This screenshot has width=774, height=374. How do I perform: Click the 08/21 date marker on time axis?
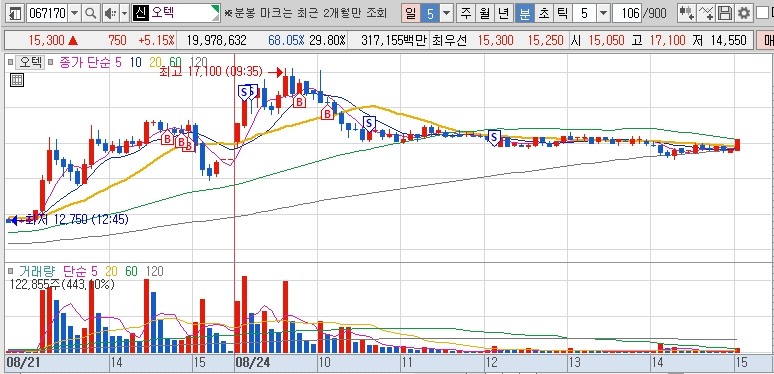point(22,363)
